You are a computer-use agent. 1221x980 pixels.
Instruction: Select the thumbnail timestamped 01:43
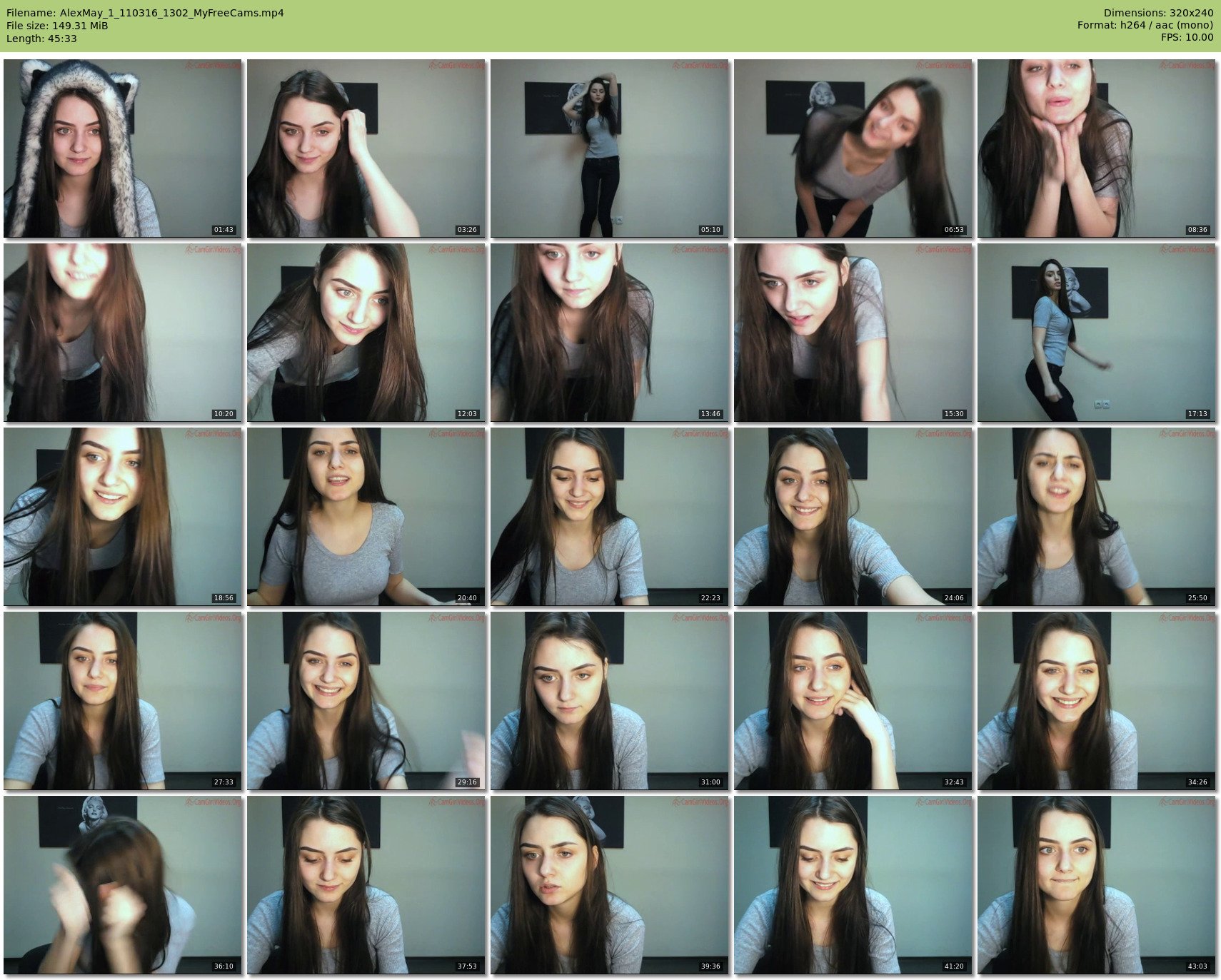(x=123, y=148)
